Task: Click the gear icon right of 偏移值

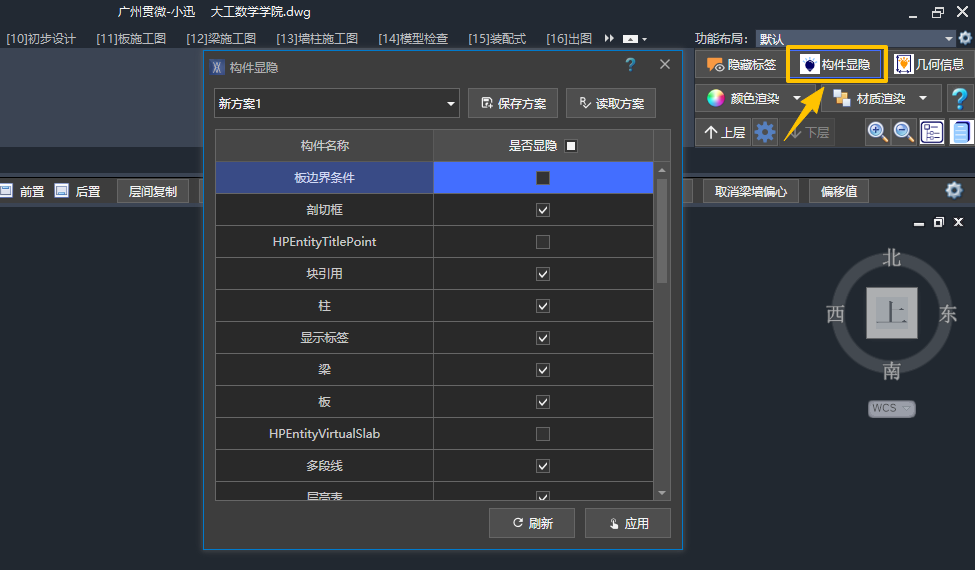Action: 954,190
